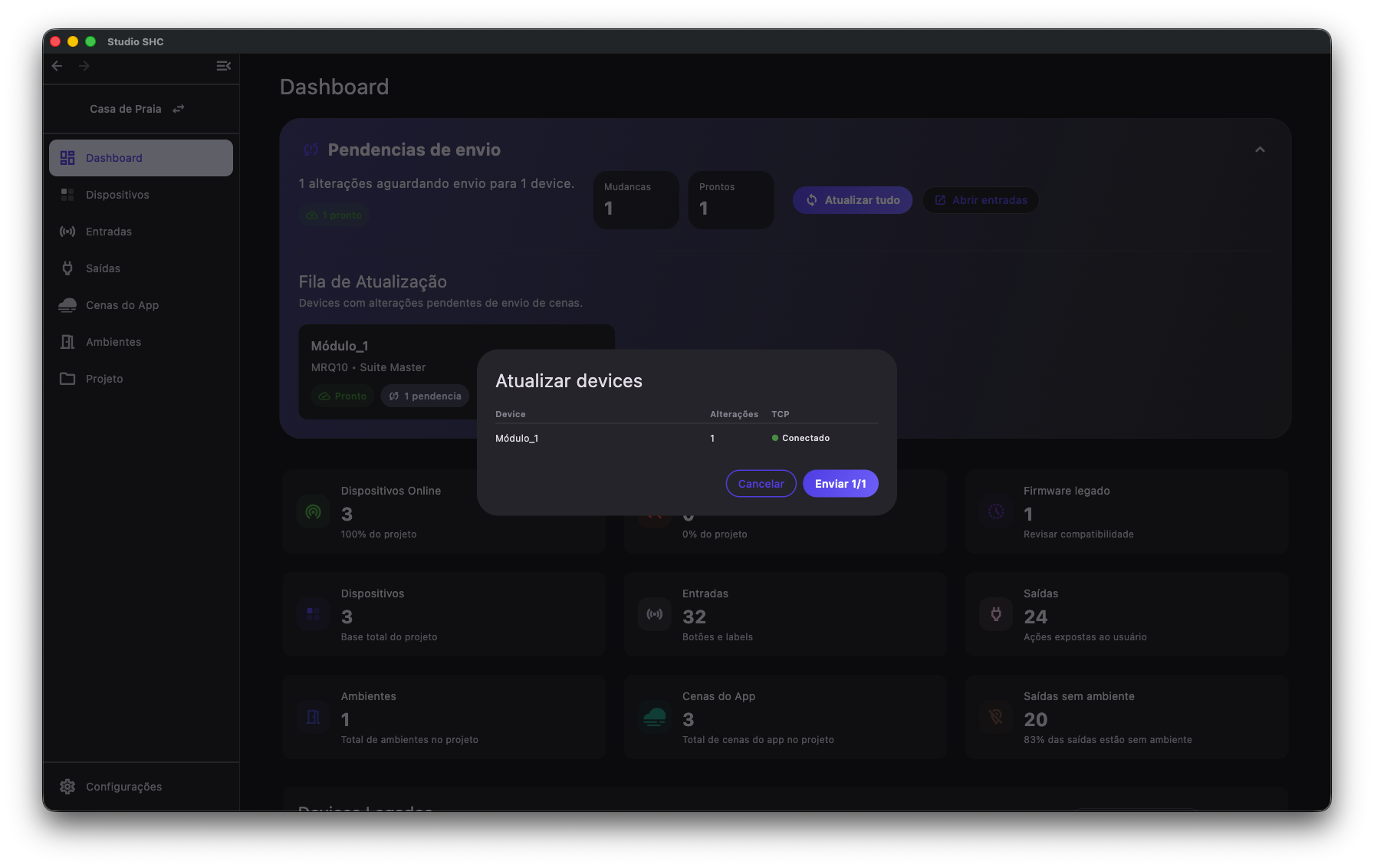
Task: Open Configurações at sidebar bottom
Action: (141, 787)
